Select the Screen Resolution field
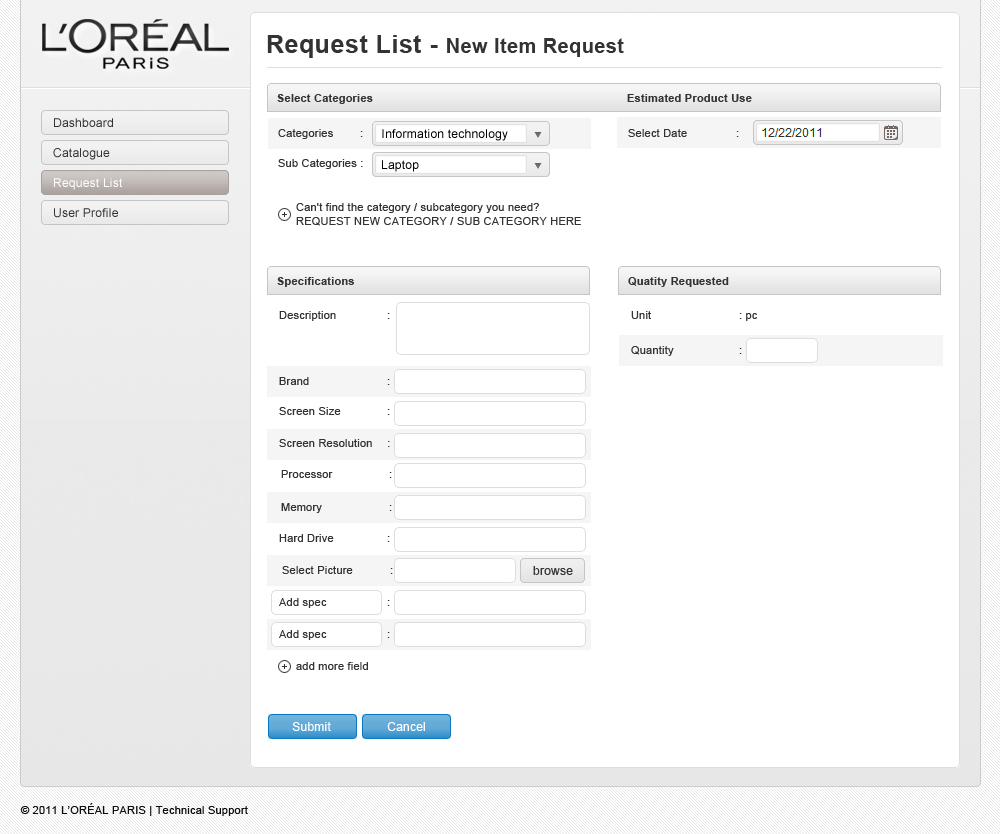Viewport: 1000px width, 834px height. tap(490, 445)
